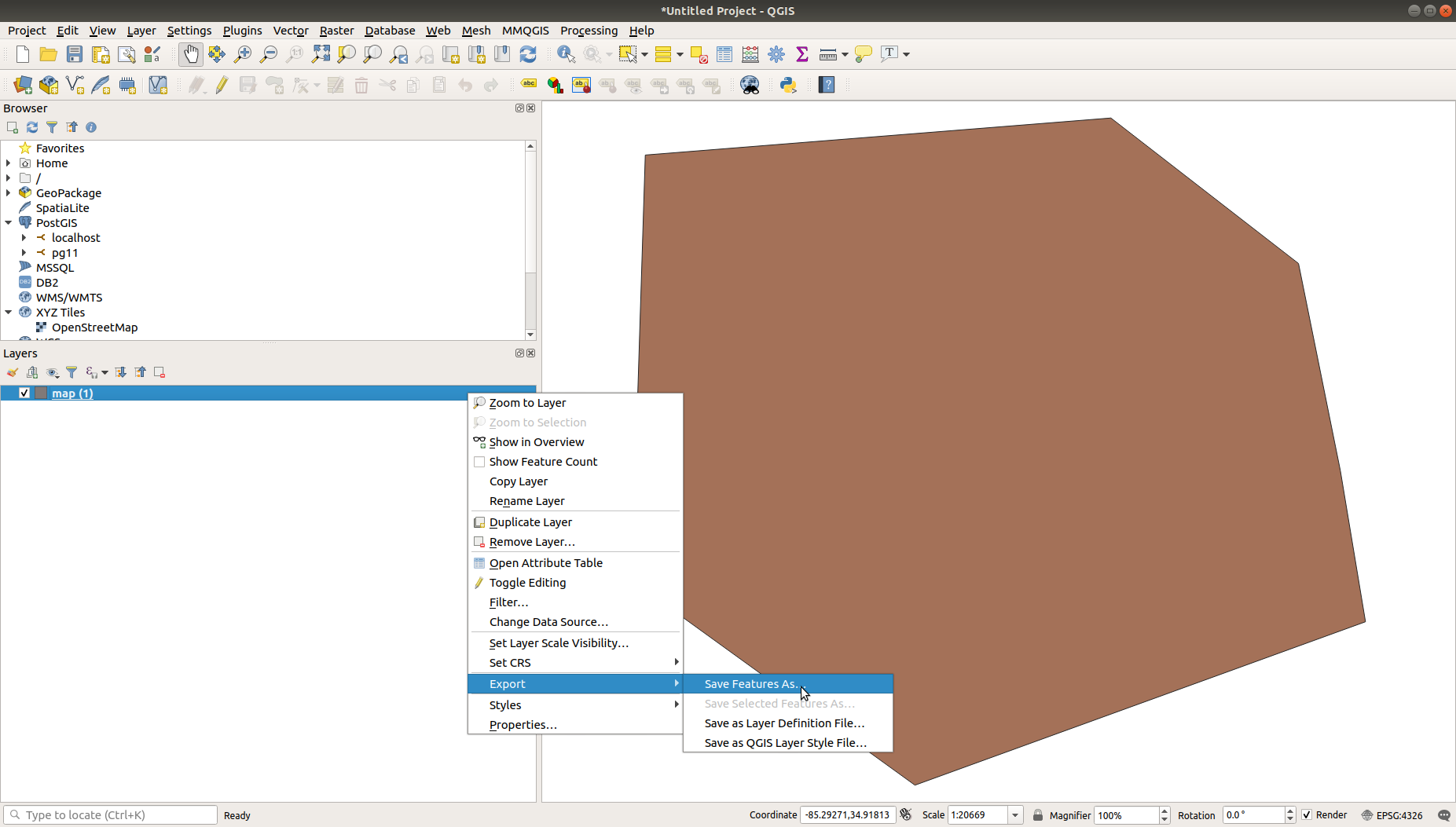1456x827 pixels.
Task: Click the Save Project floppy icon
Action: pyautogui.click(x=75, y=54)
